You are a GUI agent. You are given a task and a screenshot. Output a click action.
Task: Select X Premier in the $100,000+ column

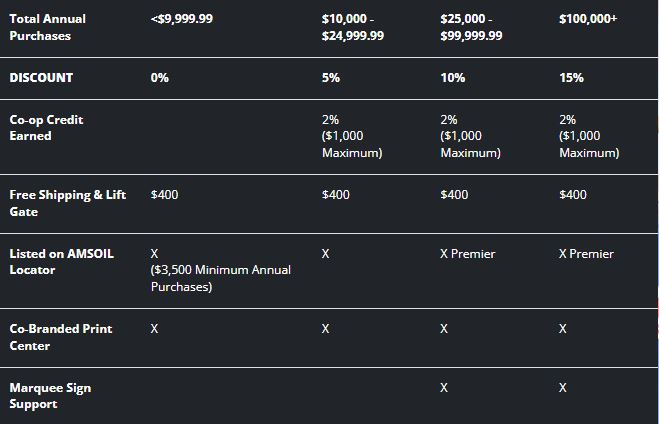point(586,254)
